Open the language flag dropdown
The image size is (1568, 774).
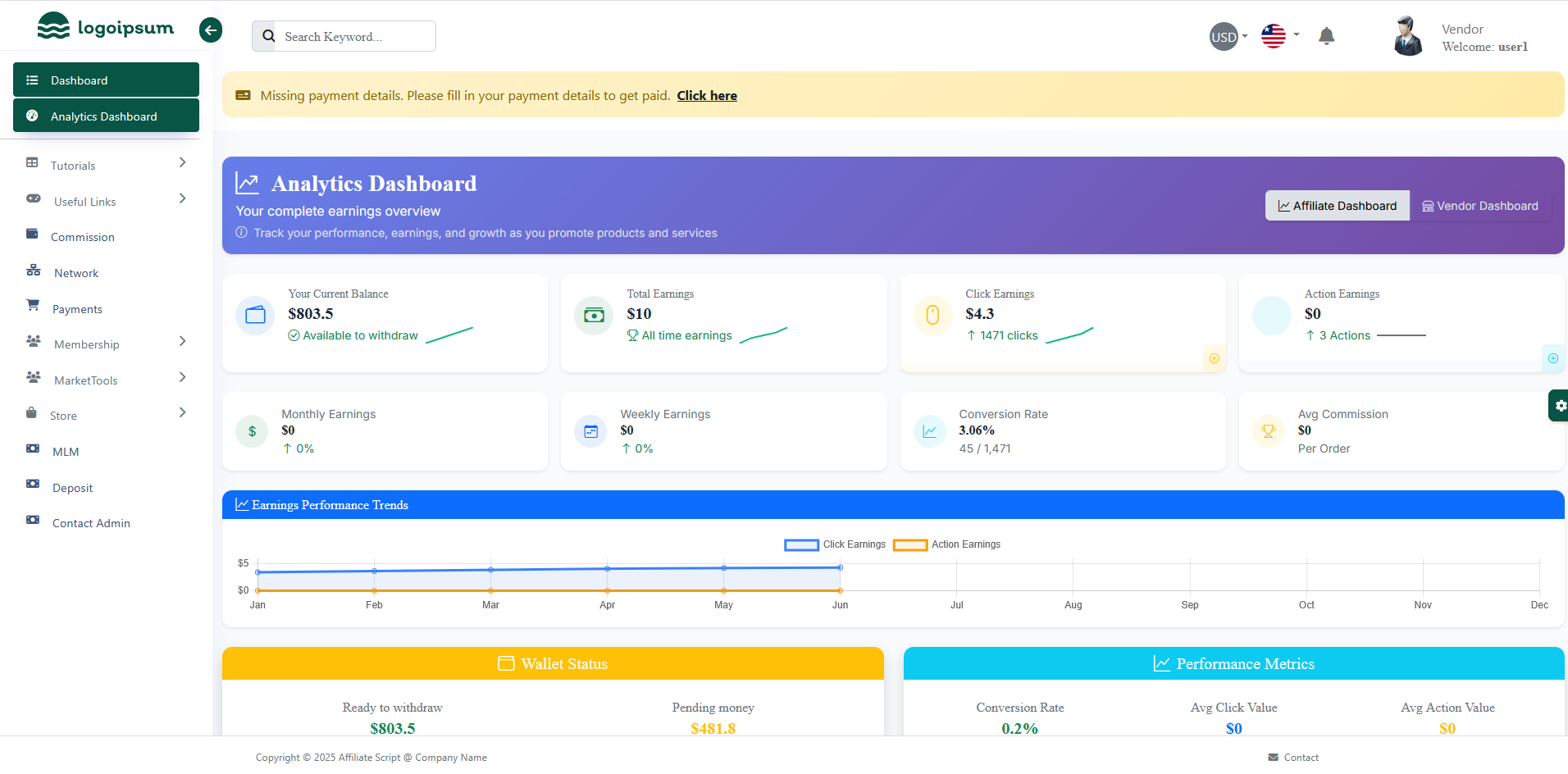coord(1279,36)
